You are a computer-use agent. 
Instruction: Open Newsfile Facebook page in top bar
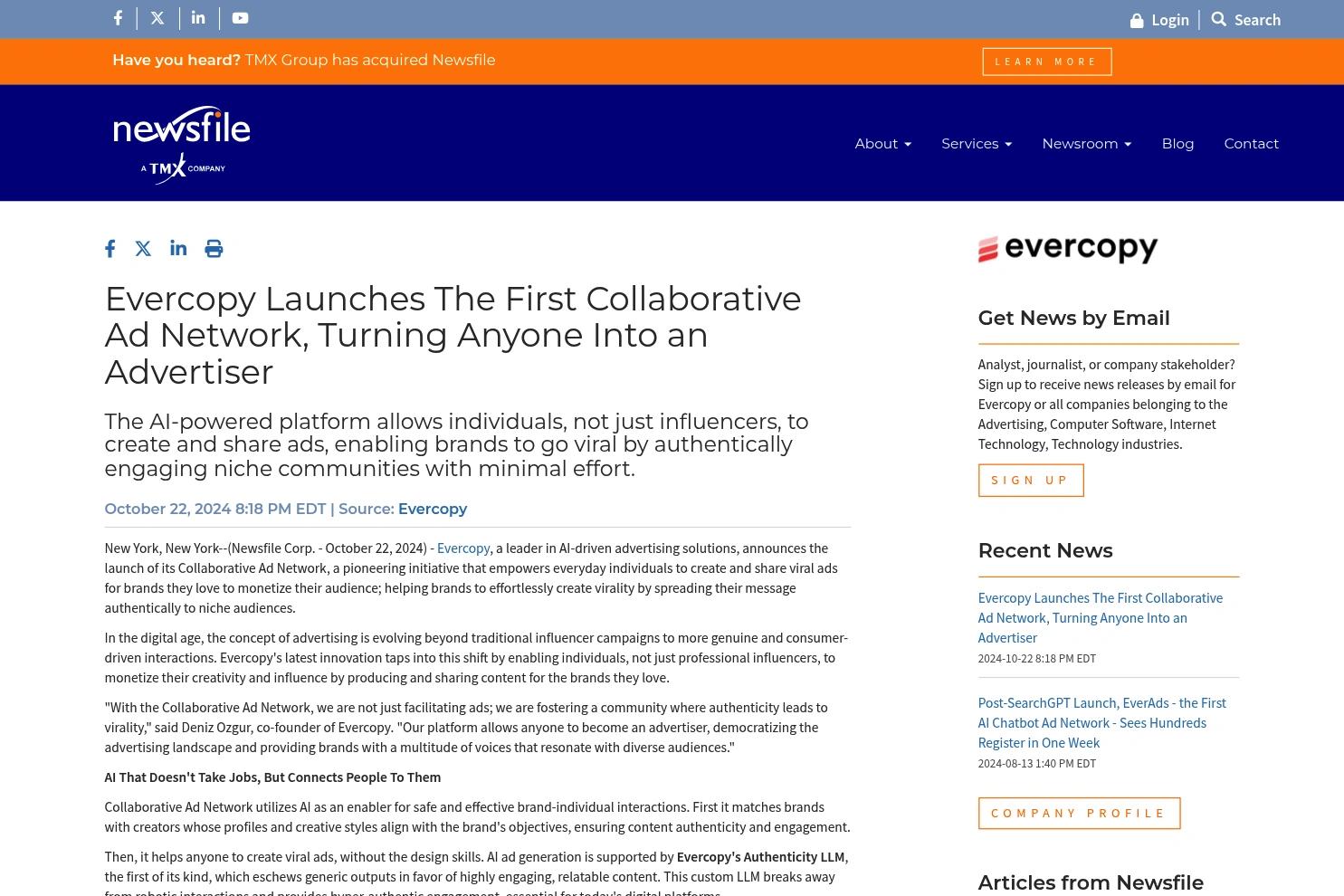pos(118,18)
